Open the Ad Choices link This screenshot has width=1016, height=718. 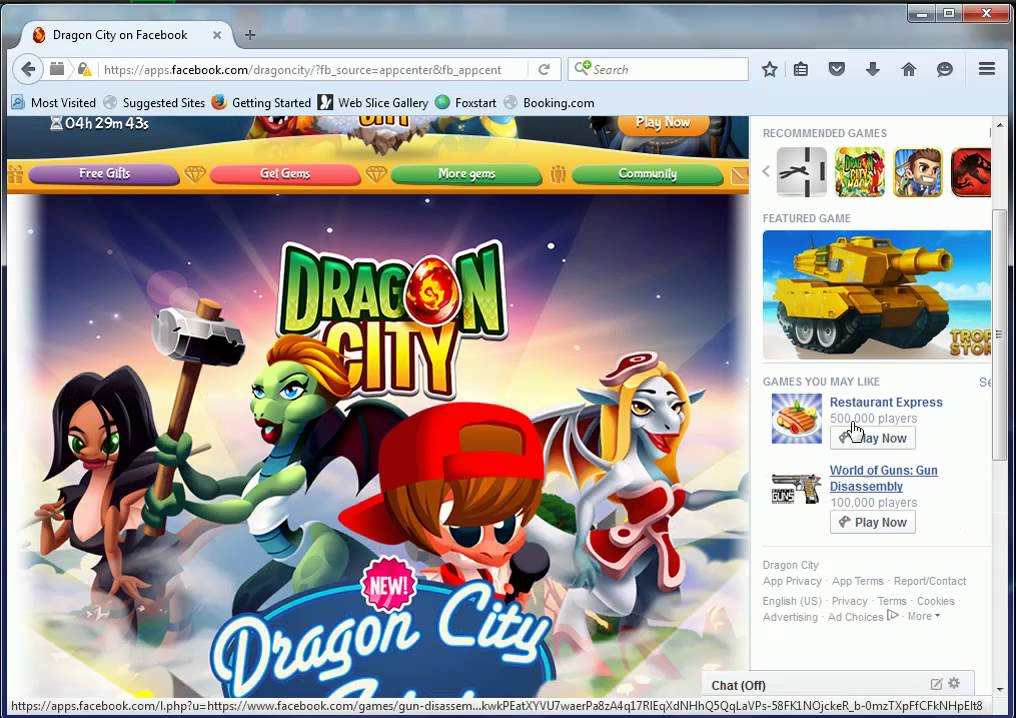coord(862,616)
